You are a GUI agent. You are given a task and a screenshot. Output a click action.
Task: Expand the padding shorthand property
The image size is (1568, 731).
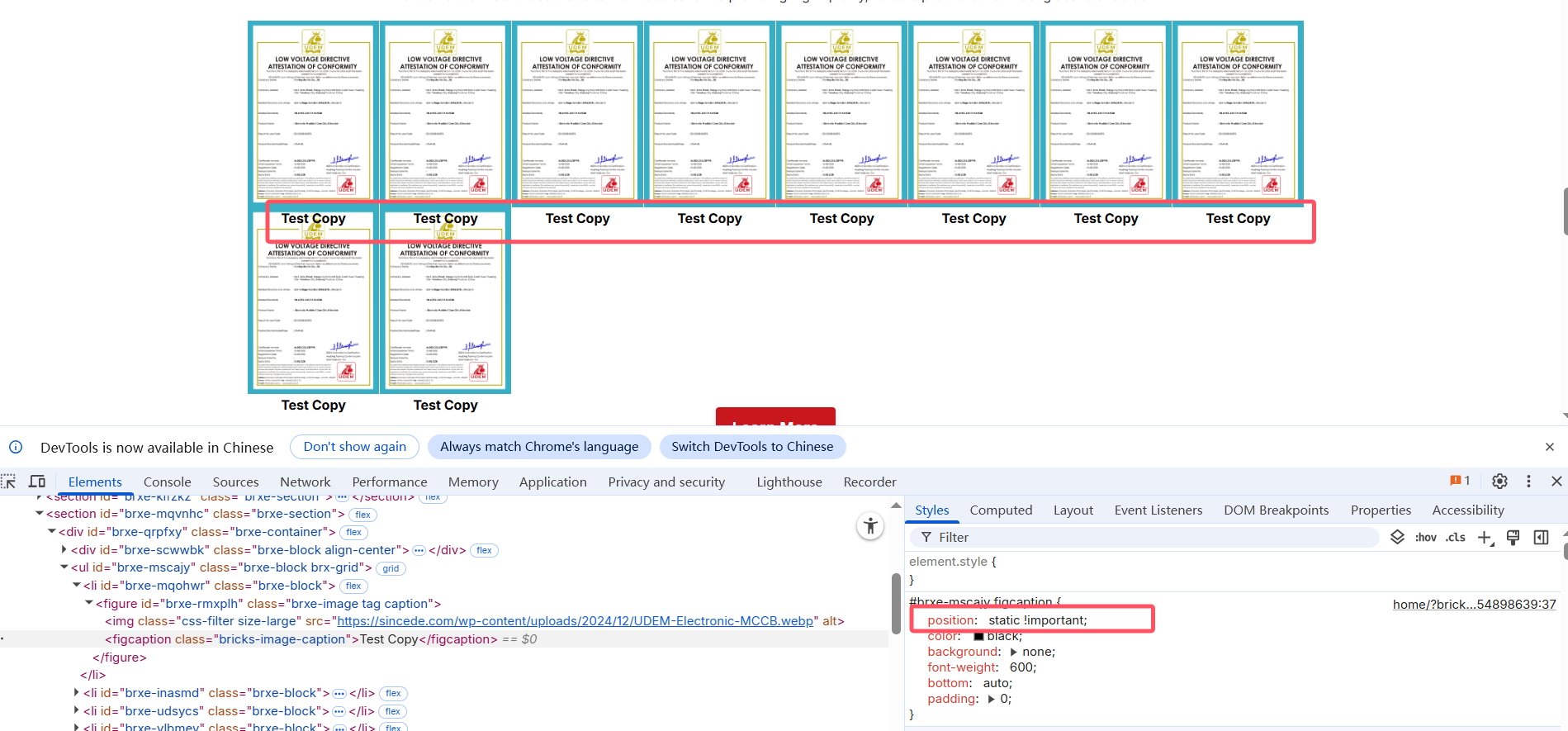pyautogui.click(x=992, y=699)
